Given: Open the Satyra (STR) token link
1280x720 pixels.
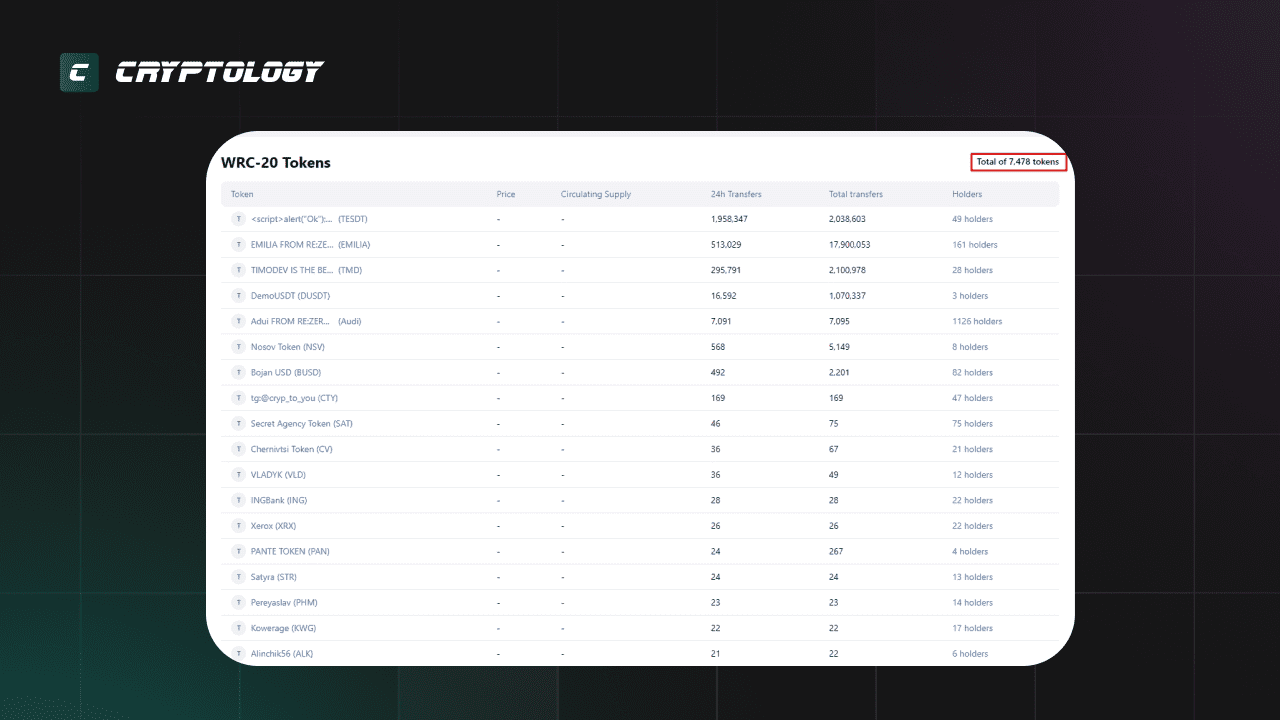Looking at the screenshot, I should pos(274,577).
